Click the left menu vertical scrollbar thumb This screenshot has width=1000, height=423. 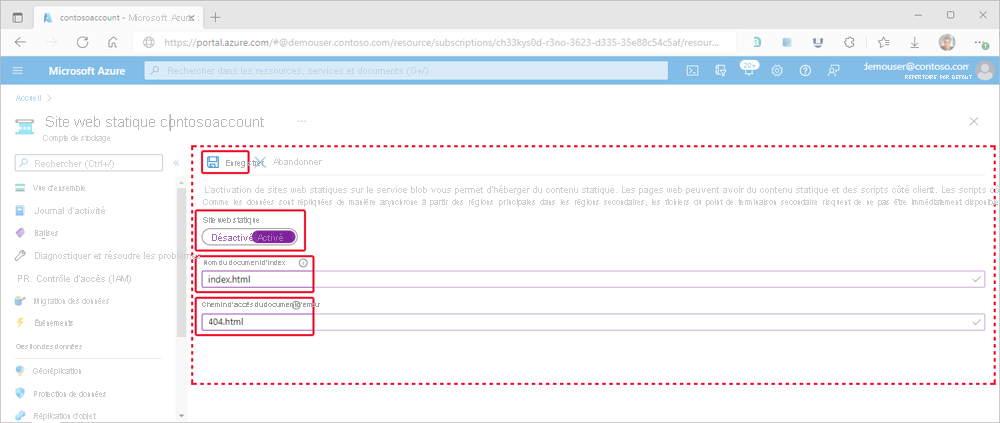point(181,263)
